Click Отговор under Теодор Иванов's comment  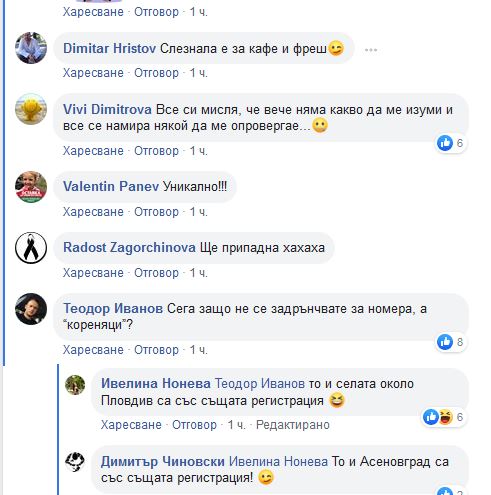click(x=156, y=350)
